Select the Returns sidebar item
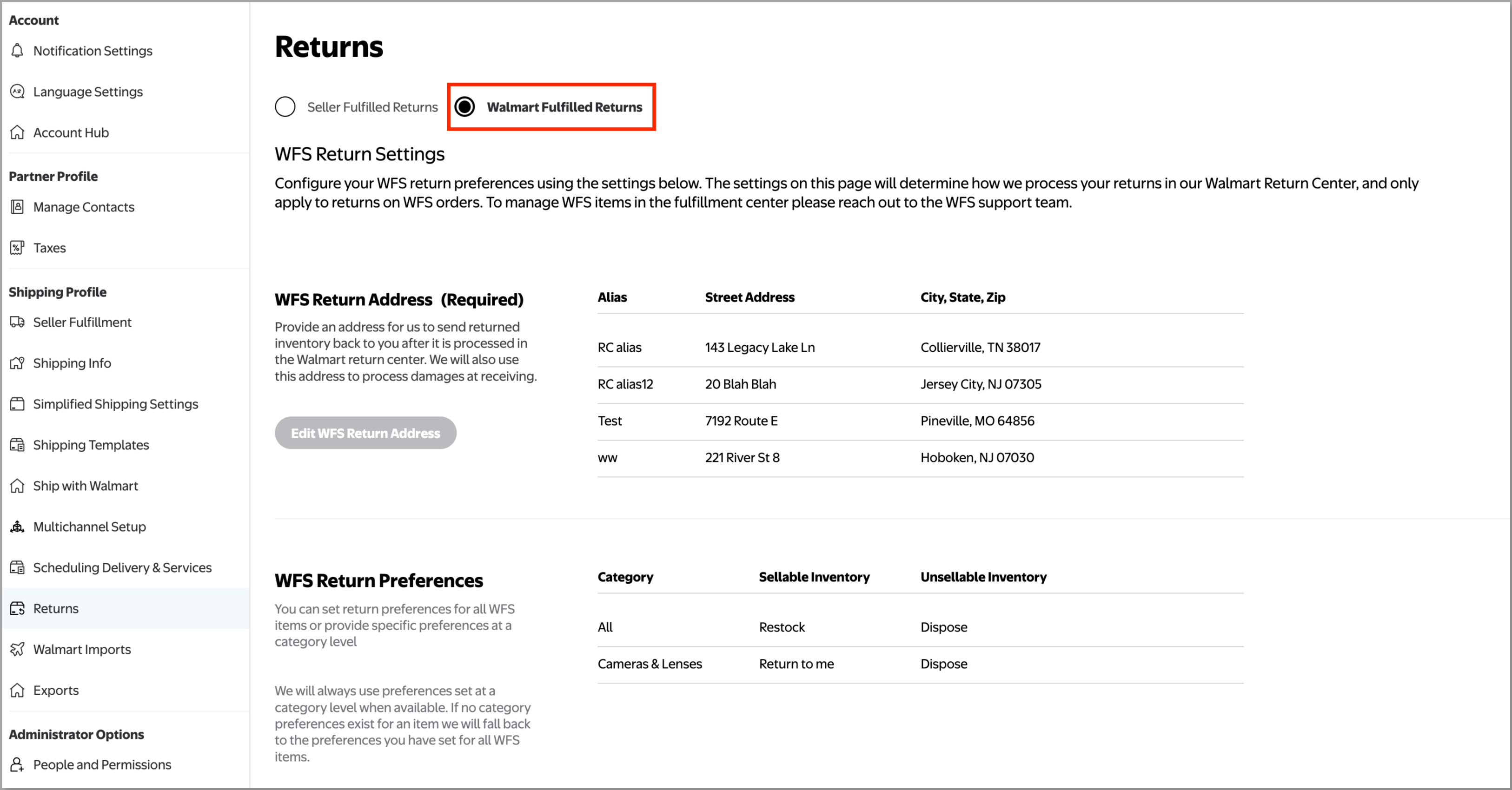The image size is (1512, 790). pos(125,608)
